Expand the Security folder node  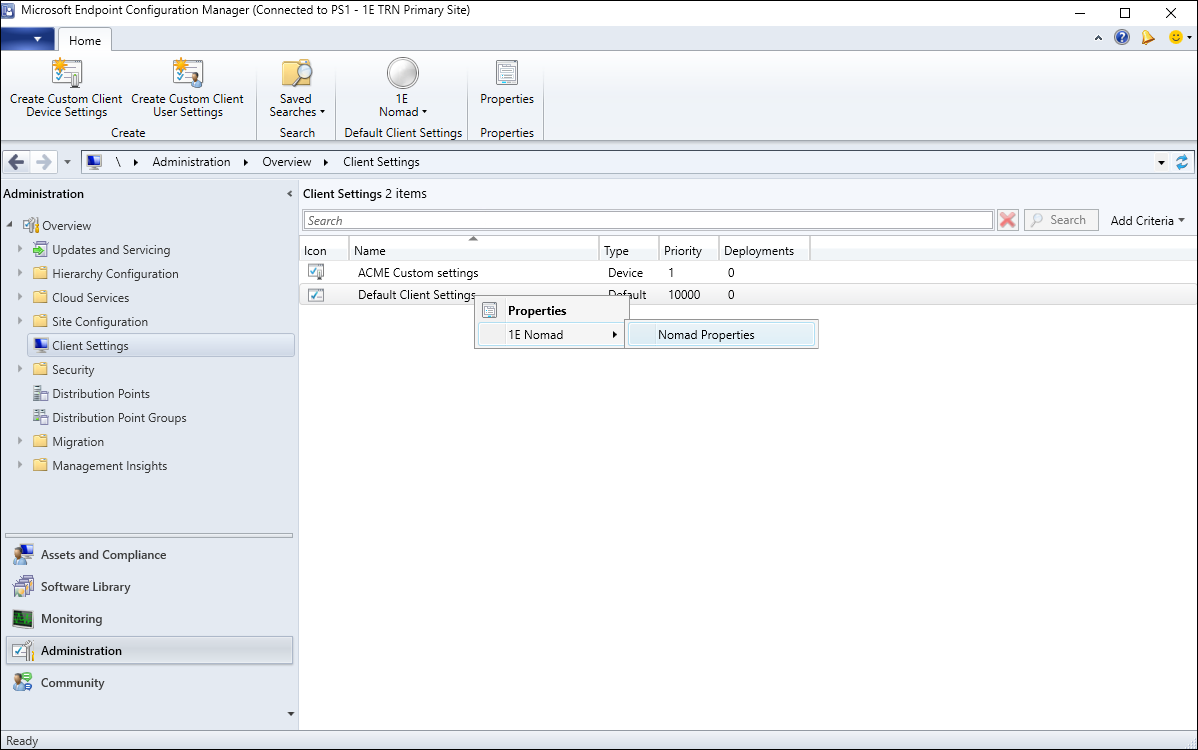(19, 370)
